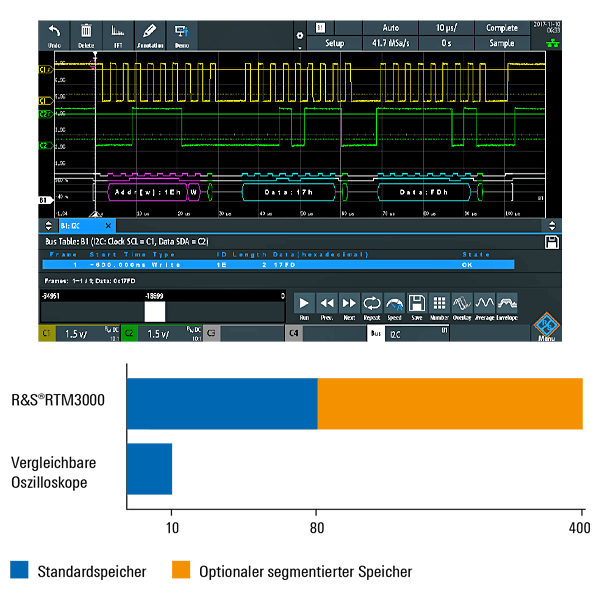Go to the next segment with Next
The image size is (600, 600).
point(349,307)
